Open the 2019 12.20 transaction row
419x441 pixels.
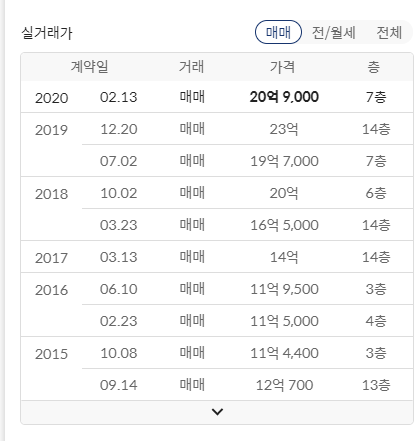[217, 129]
